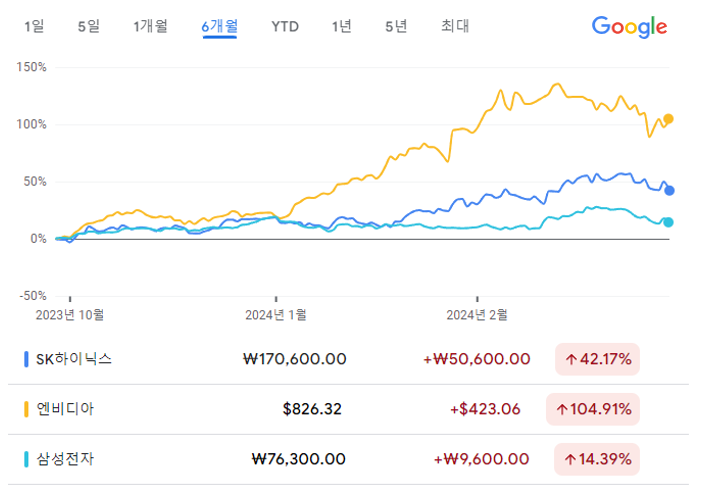Open the 삼성전자 stock row
Image resolution: width=707 pixels, height=494 pixels.
coord(348,459)
